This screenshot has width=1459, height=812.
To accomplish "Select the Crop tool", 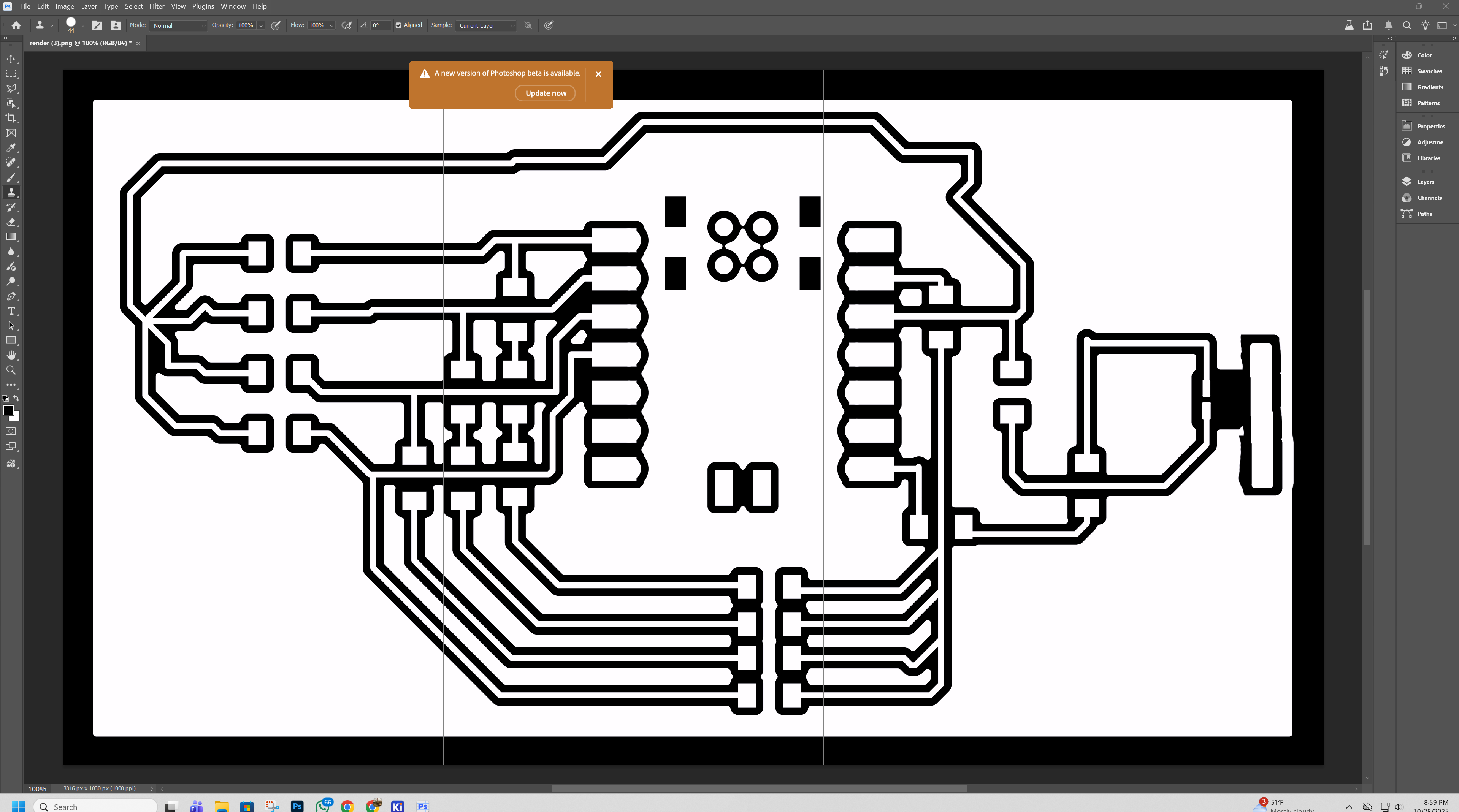I will (x=11, y=118).
